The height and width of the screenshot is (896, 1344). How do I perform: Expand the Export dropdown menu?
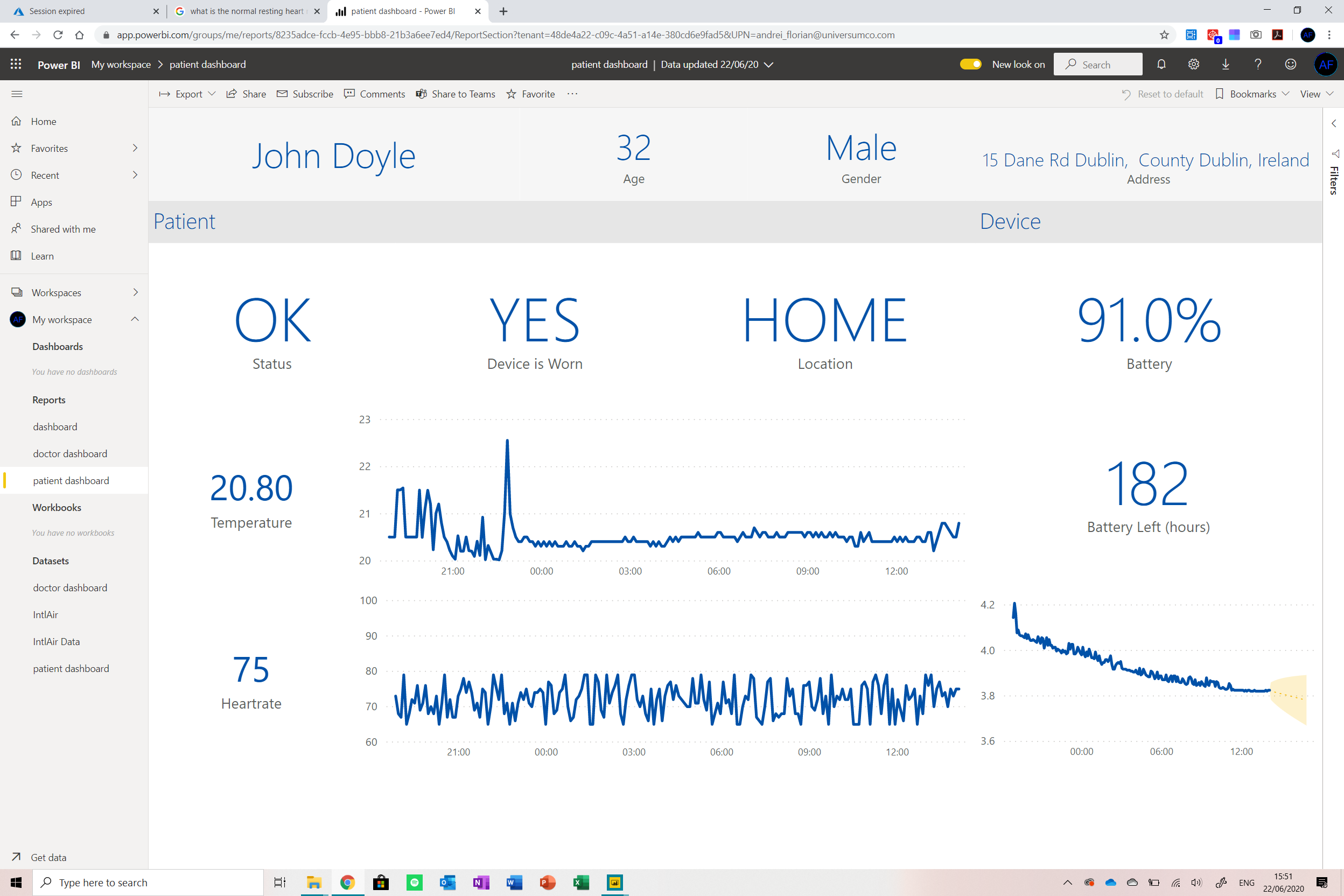[x=187, y=94]
